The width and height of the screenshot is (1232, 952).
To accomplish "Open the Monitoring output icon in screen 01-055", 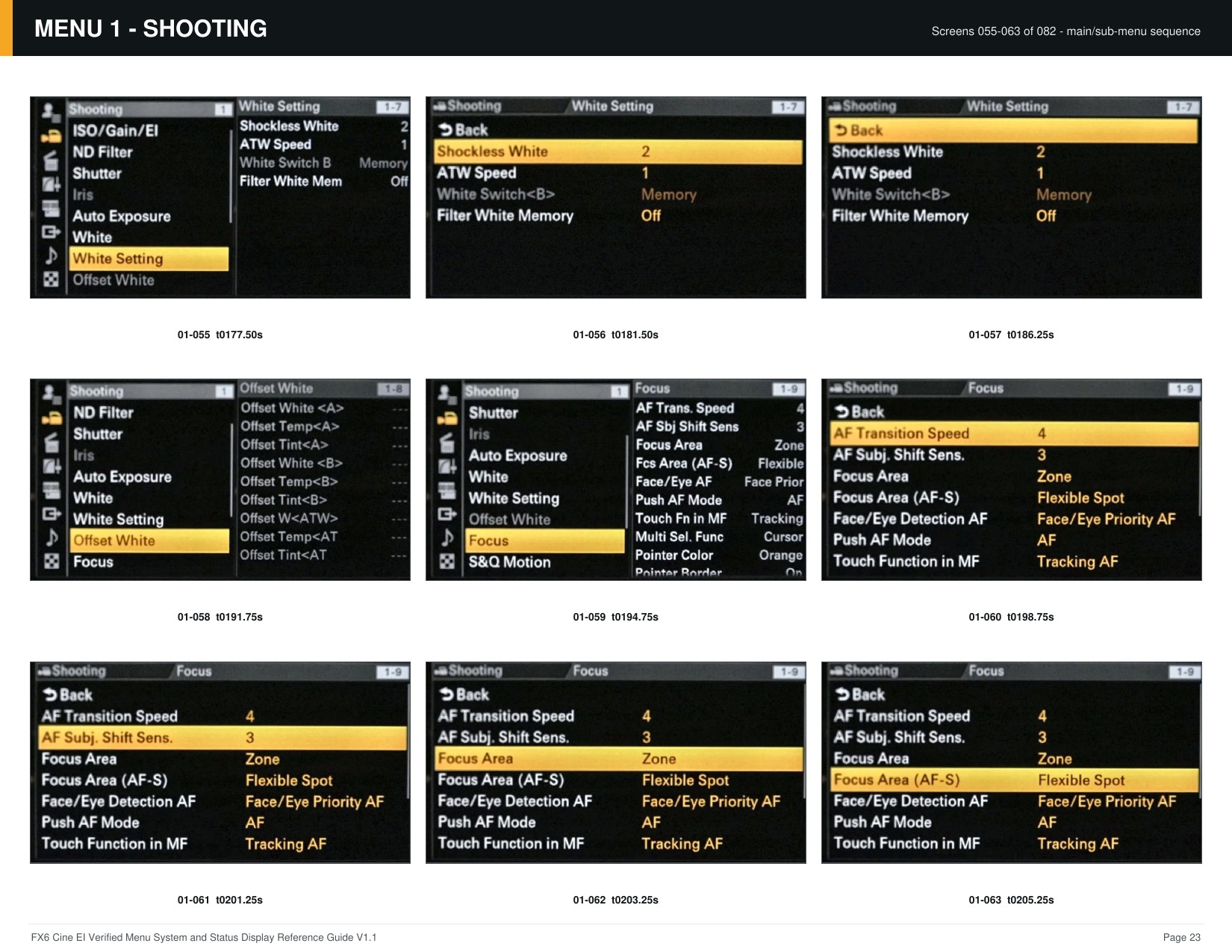I will click(51, 231).
